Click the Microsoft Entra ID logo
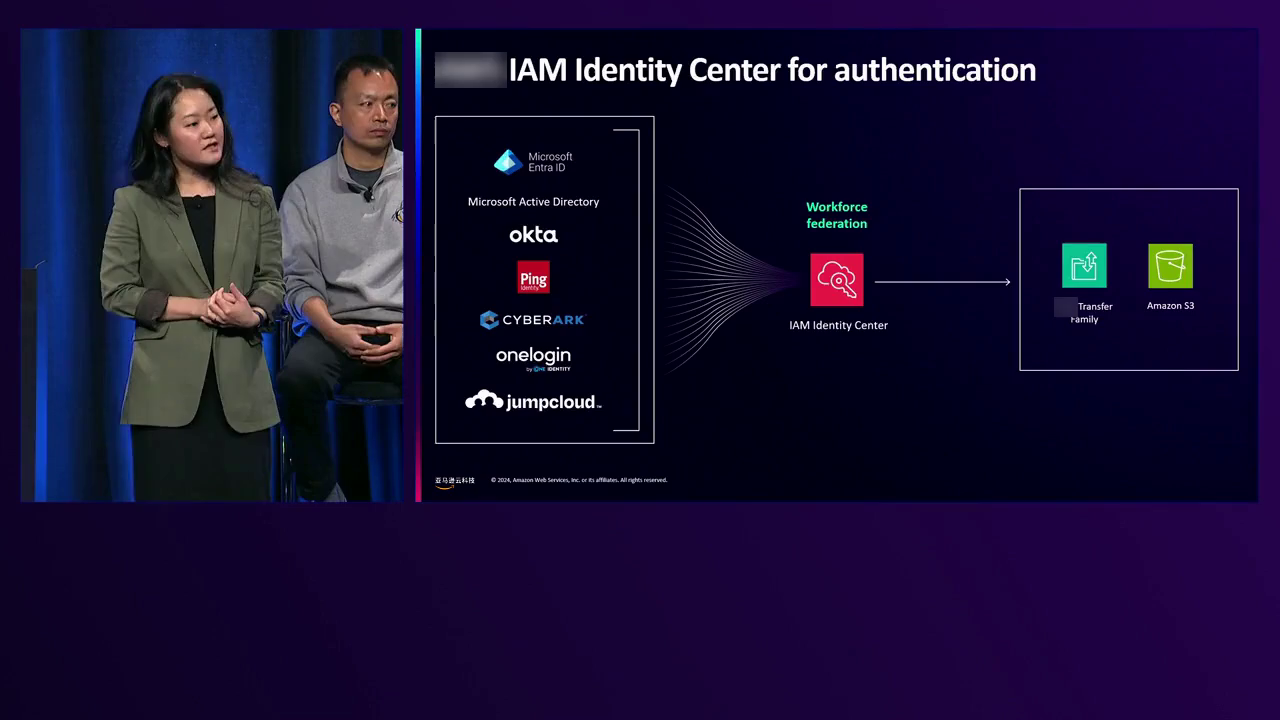This screenshot has height=720, width=1280. (x=533, y=162)
